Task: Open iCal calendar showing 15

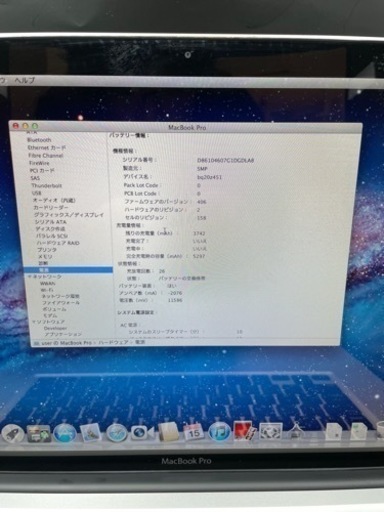Action: tap(194, 432)
